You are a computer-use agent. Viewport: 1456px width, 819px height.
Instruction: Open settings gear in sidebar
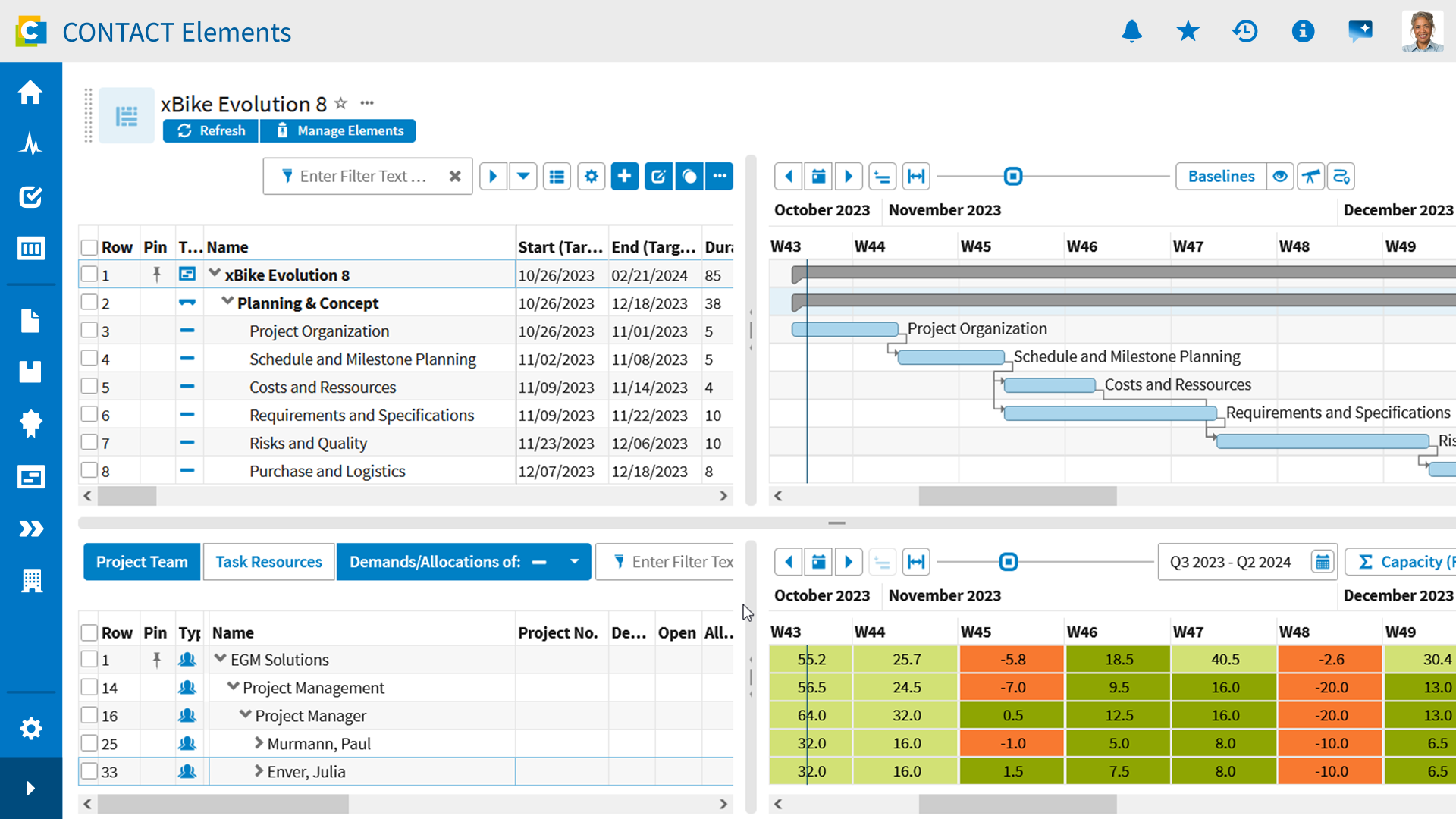[x=30, y=729]
